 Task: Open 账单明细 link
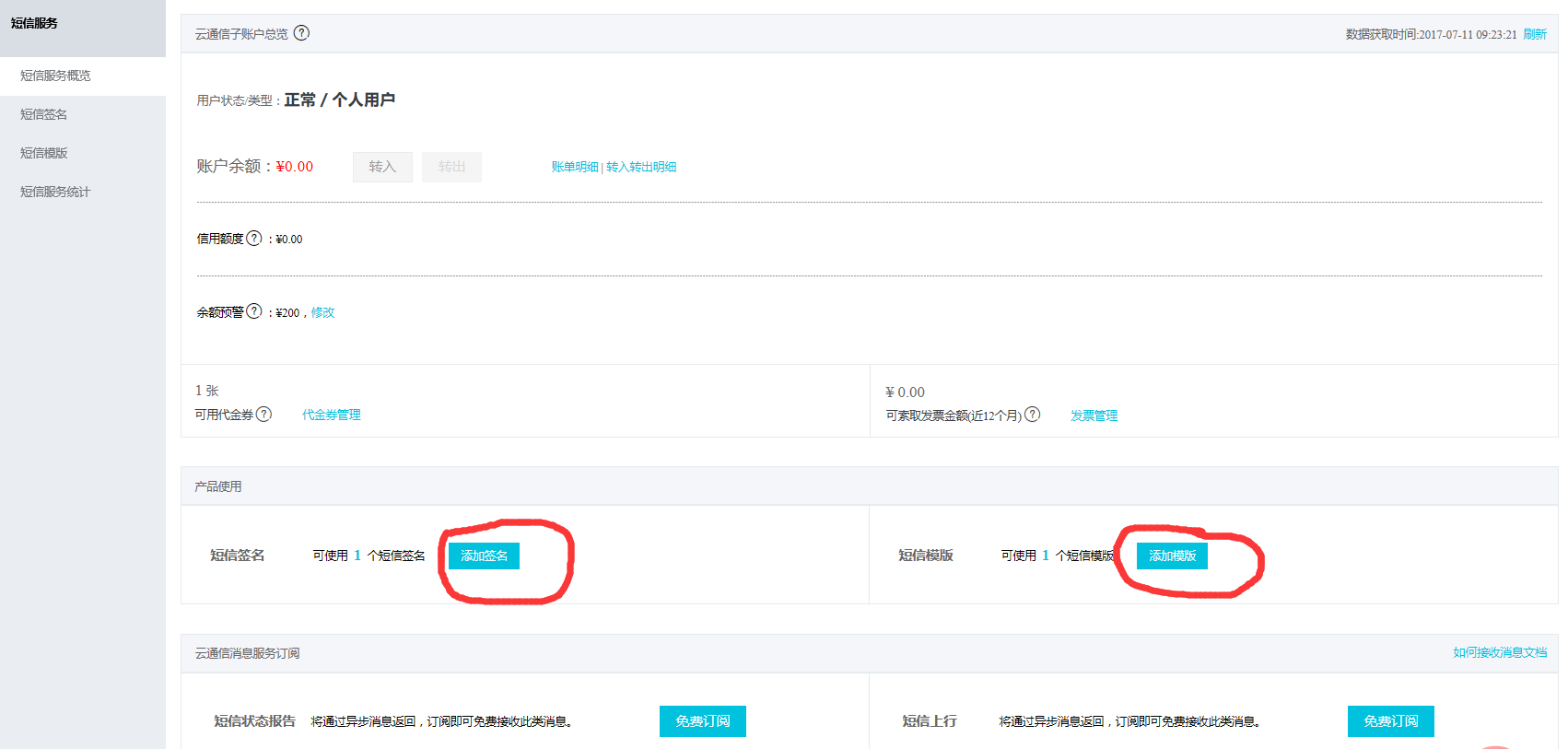coord(575,167)
